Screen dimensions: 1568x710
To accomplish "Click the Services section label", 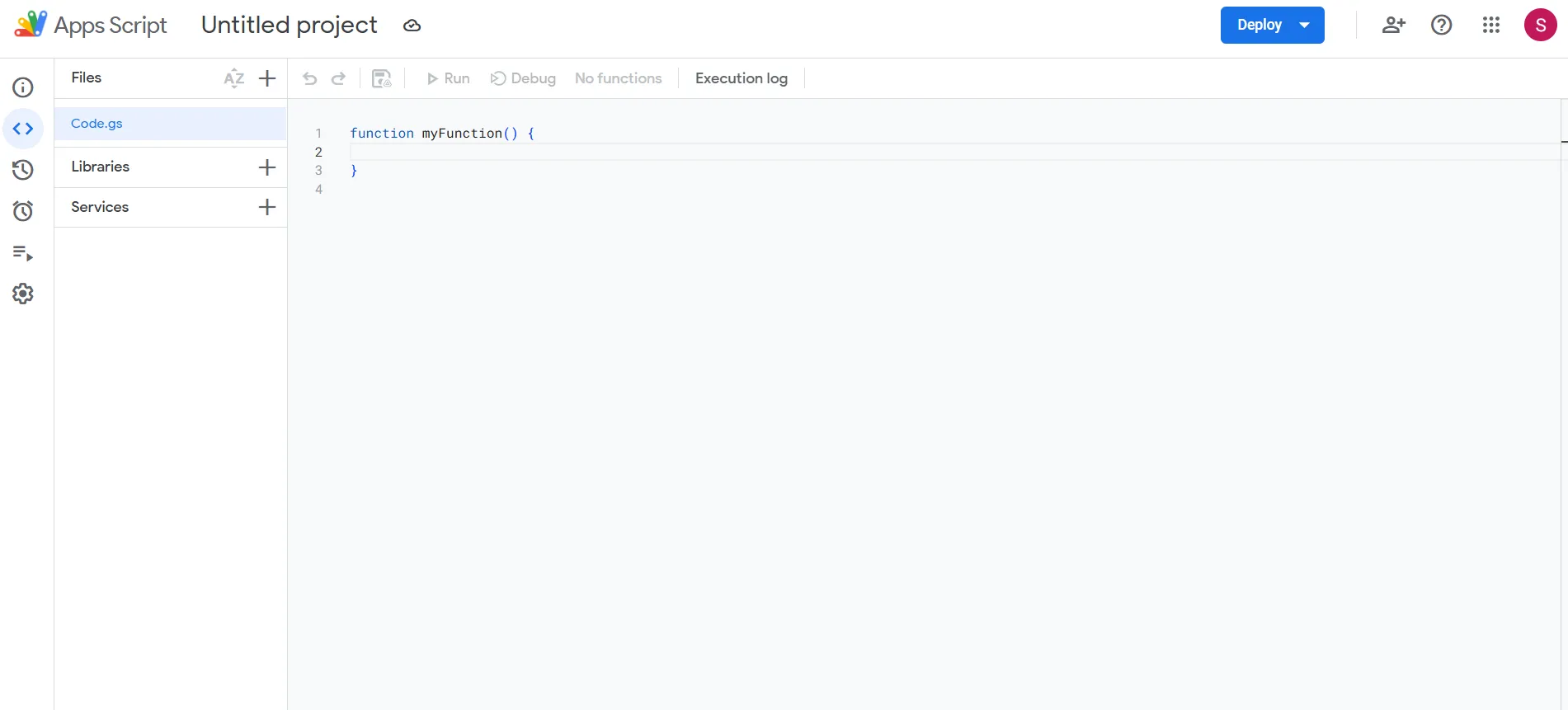I will [100, 207].
